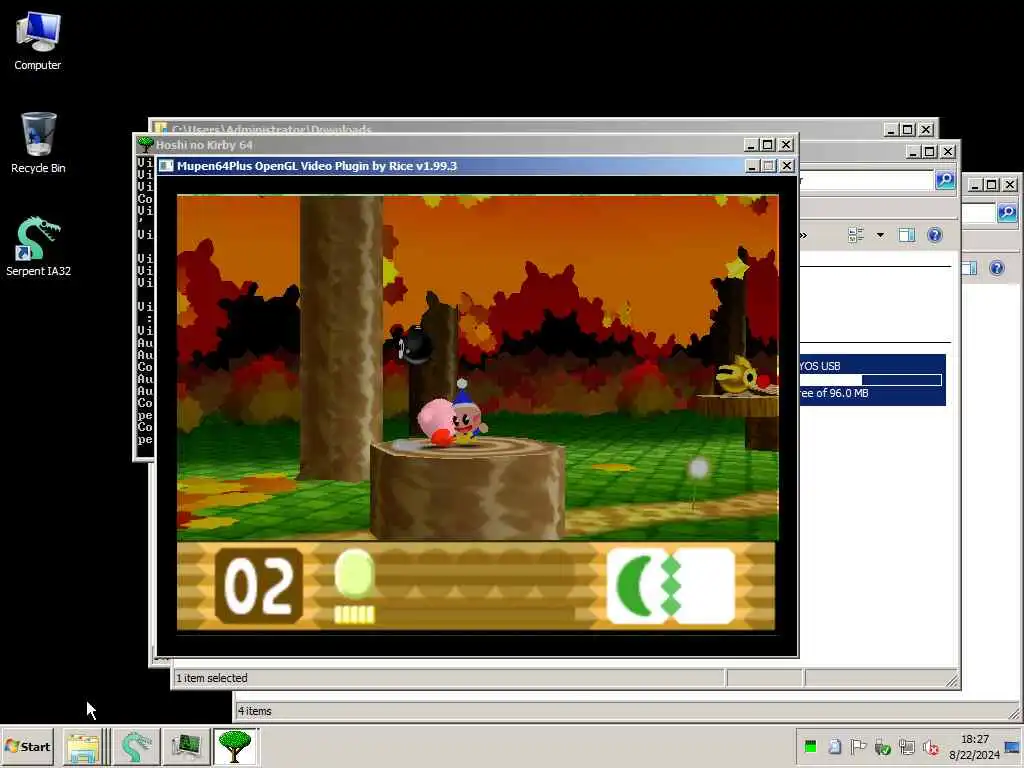Open the view options dropdown arrow
The width and height of the screenshot is (1024, 768).
[880, 235]
